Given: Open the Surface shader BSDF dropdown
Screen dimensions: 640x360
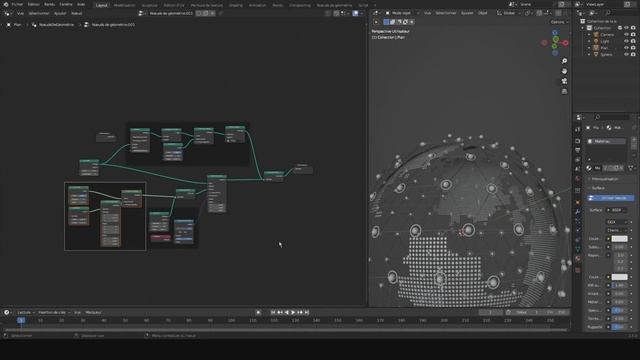Looking at the screenshot, I should click(x=617, y=210).
